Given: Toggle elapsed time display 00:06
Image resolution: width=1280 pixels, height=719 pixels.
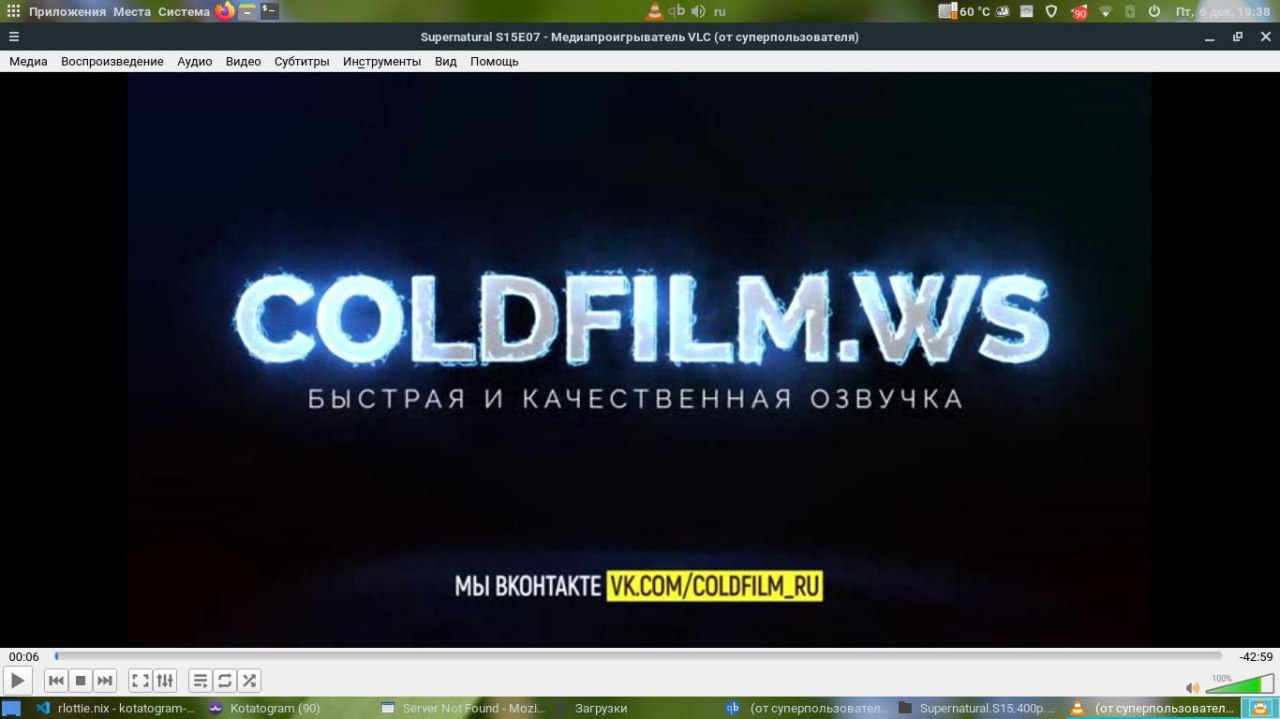Looking at the screenshot, I should (x=24, y=657).
